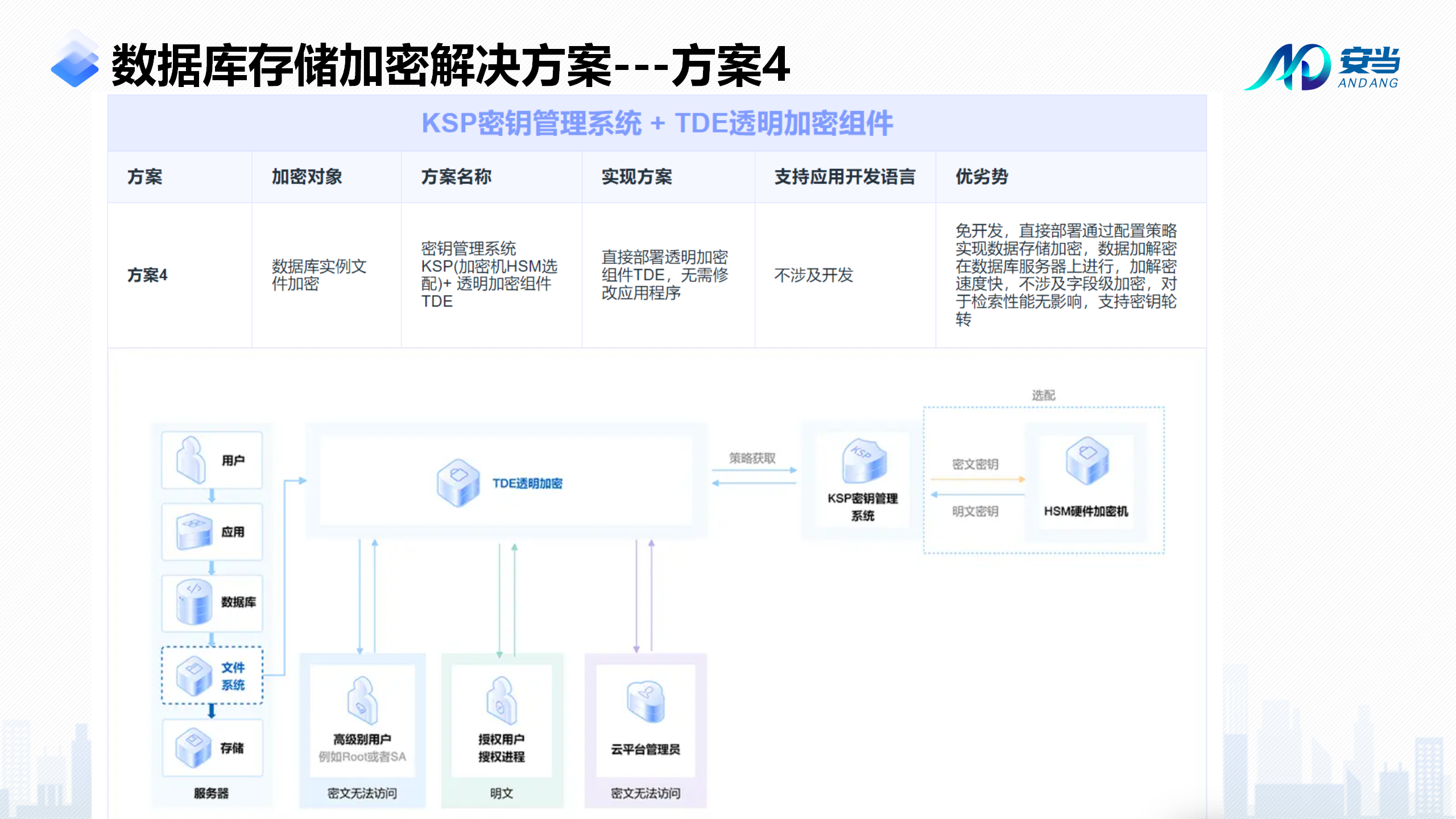This screenshot has width=1456, height=819.
Task: Click the TDE透明加密 cube icon
Action: [x=458, y=482]
